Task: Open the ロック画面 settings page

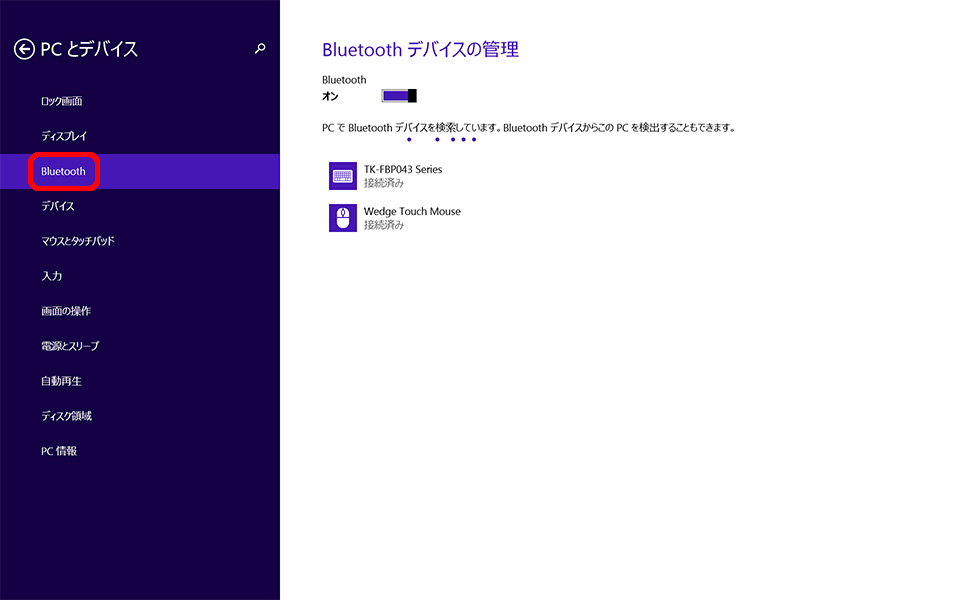Action: coord(61,101)
